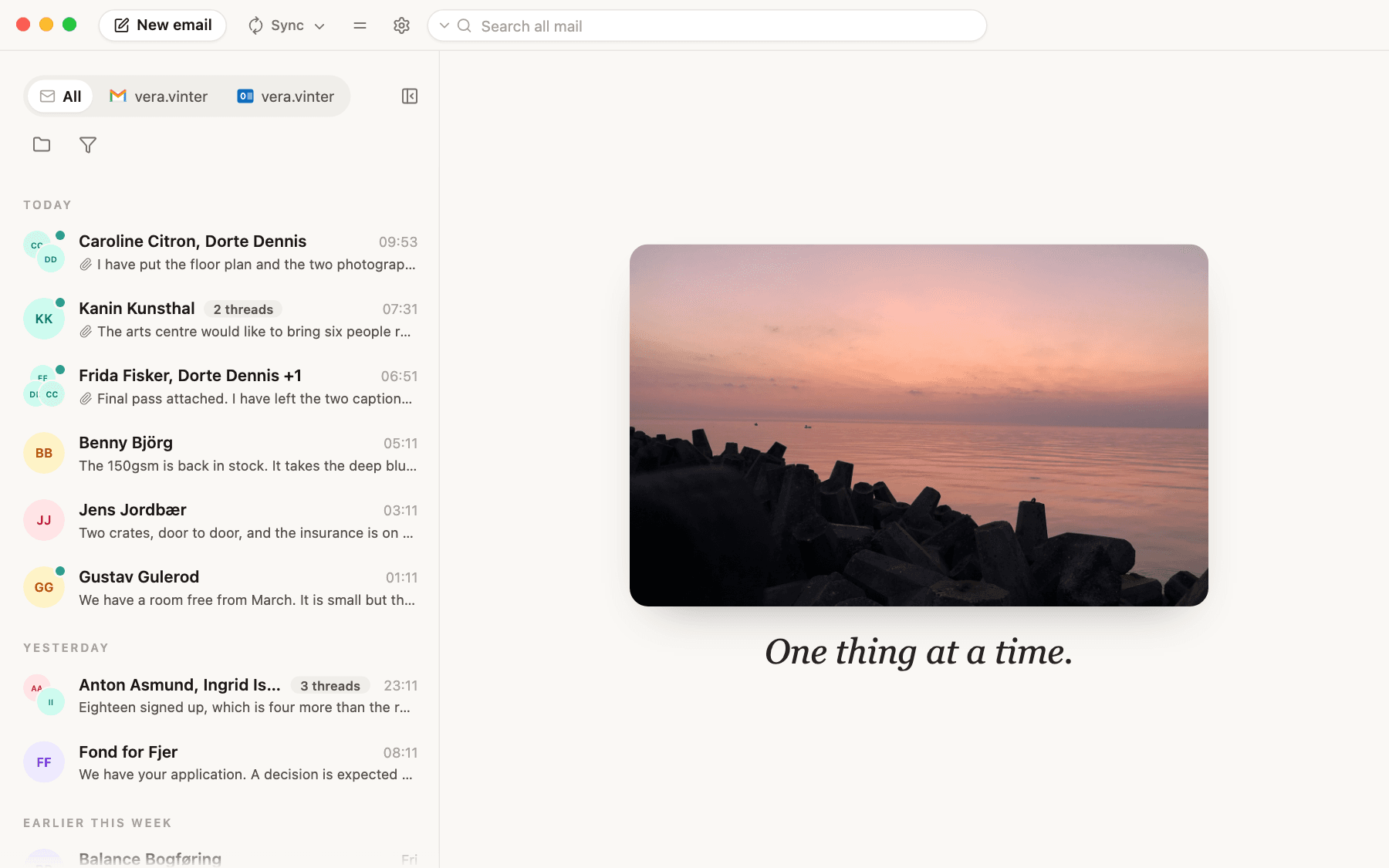Image resolution: width=1389 pixels, height=868 pixels.
Task: Click the KK avatar
Action: tap(44, 319)
